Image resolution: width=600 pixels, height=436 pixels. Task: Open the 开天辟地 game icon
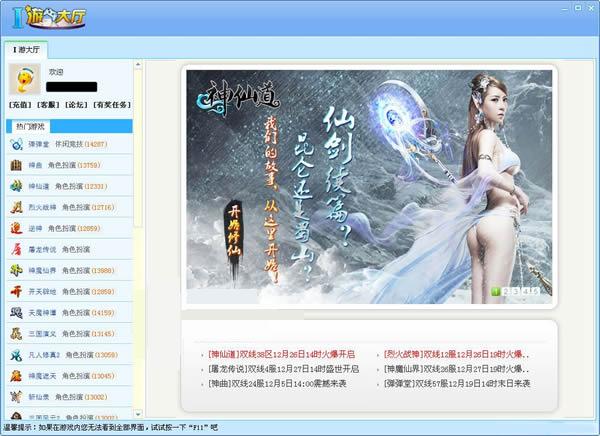[16, 291]
